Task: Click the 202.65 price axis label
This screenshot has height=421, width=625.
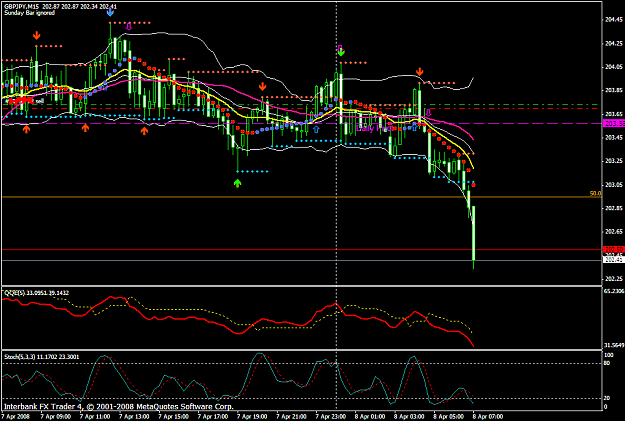Action: (614, 231)
